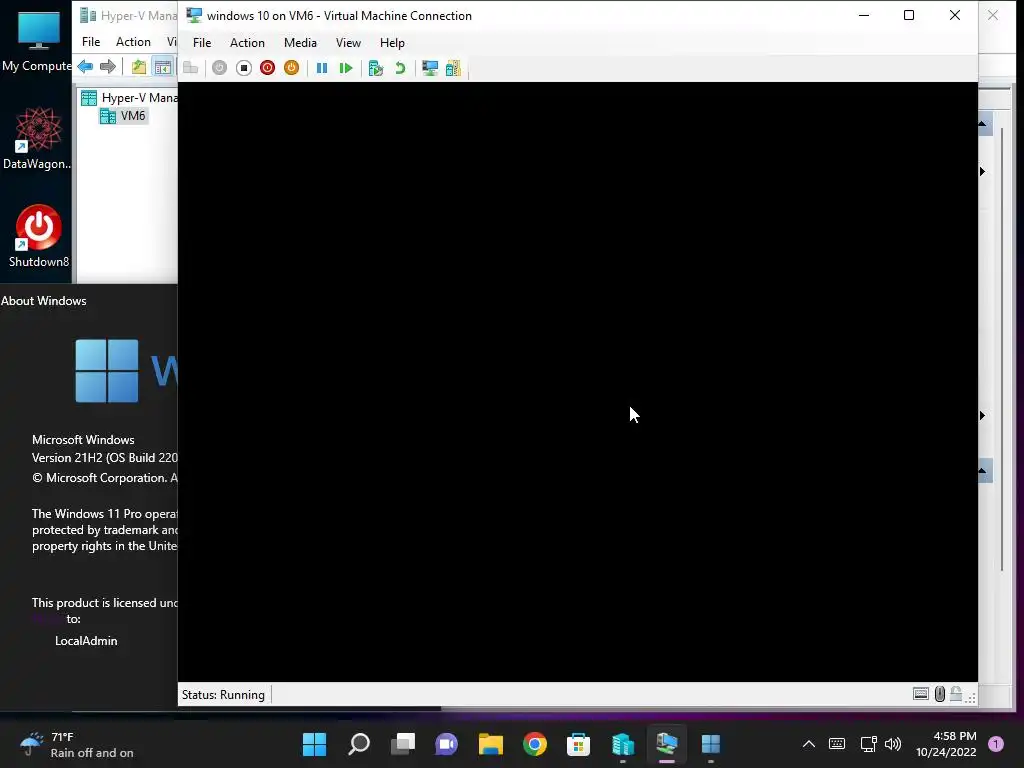Open the weather widget showing 71°F

77,744
